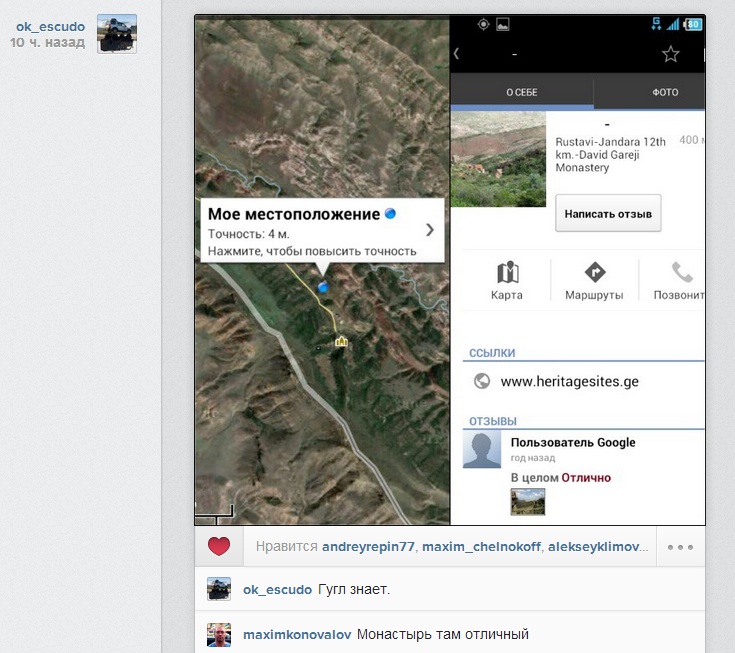The width and height of the screenshot is (735, 653).
Task: Click the 10 ч. назад timestamp
Action: point(47,42)
